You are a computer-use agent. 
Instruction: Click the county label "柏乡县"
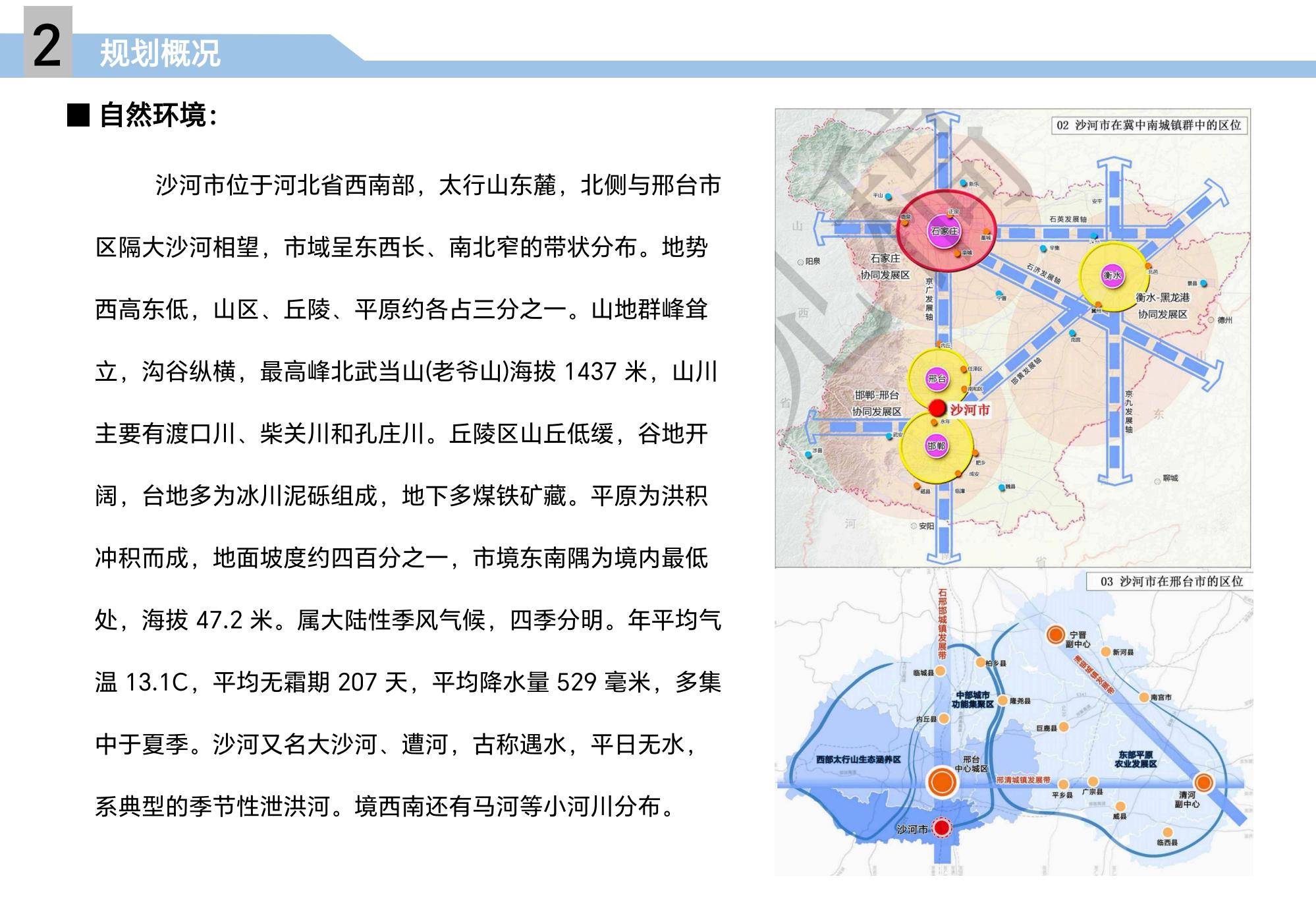click(996, 664)
